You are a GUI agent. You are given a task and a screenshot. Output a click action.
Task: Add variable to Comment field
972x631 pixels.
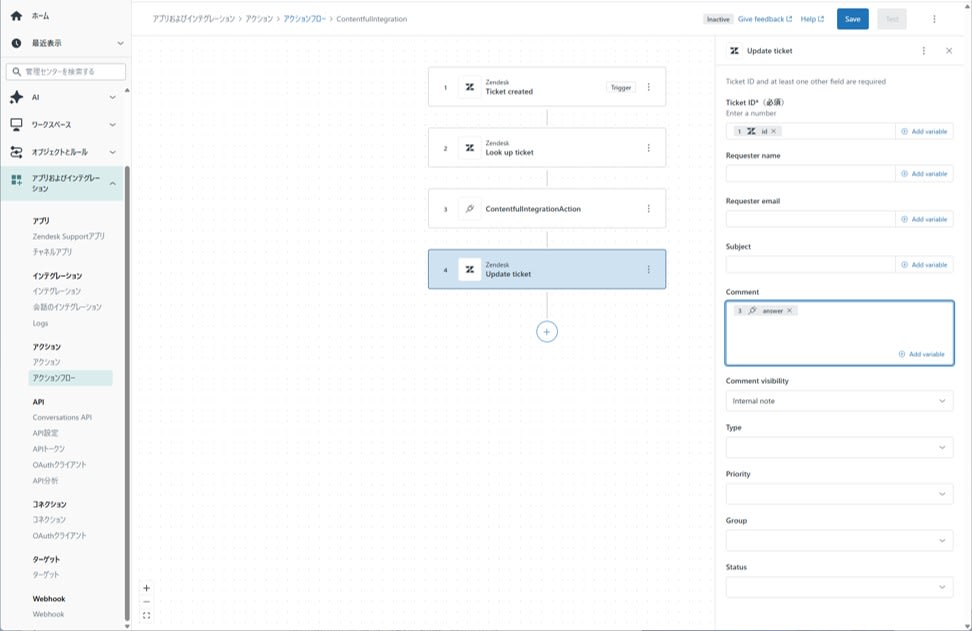[922, 354]
